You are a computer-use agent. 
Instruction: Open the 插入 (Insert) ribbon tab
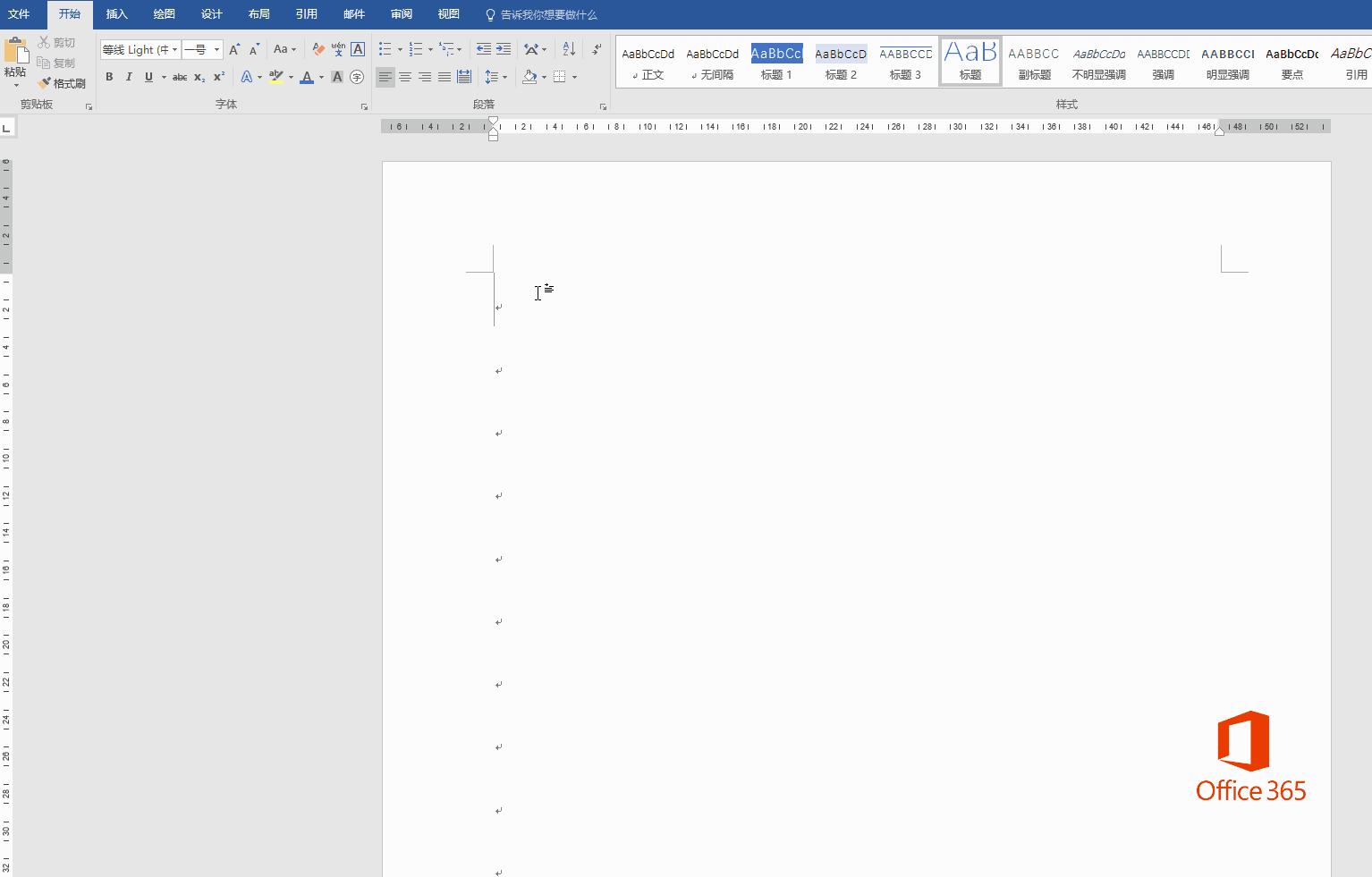116,14
